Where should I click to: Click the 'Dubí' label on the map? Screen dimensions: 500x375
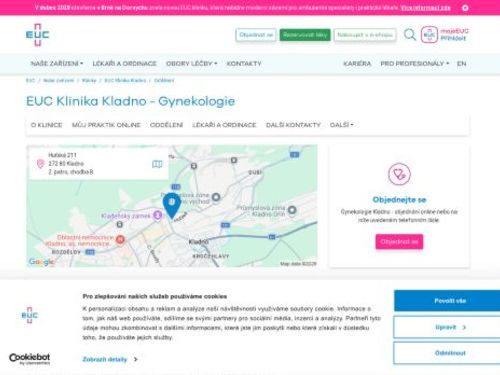[x=255, y=172]
